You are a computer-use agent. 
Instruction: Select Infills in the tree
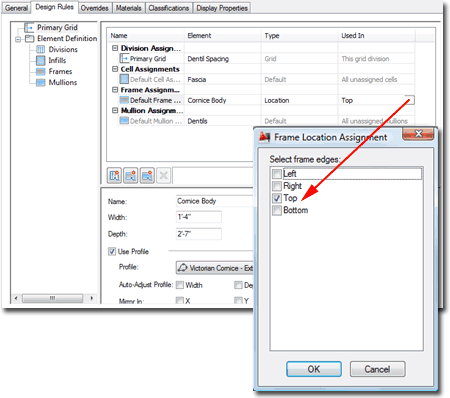(x=57, y=60)
